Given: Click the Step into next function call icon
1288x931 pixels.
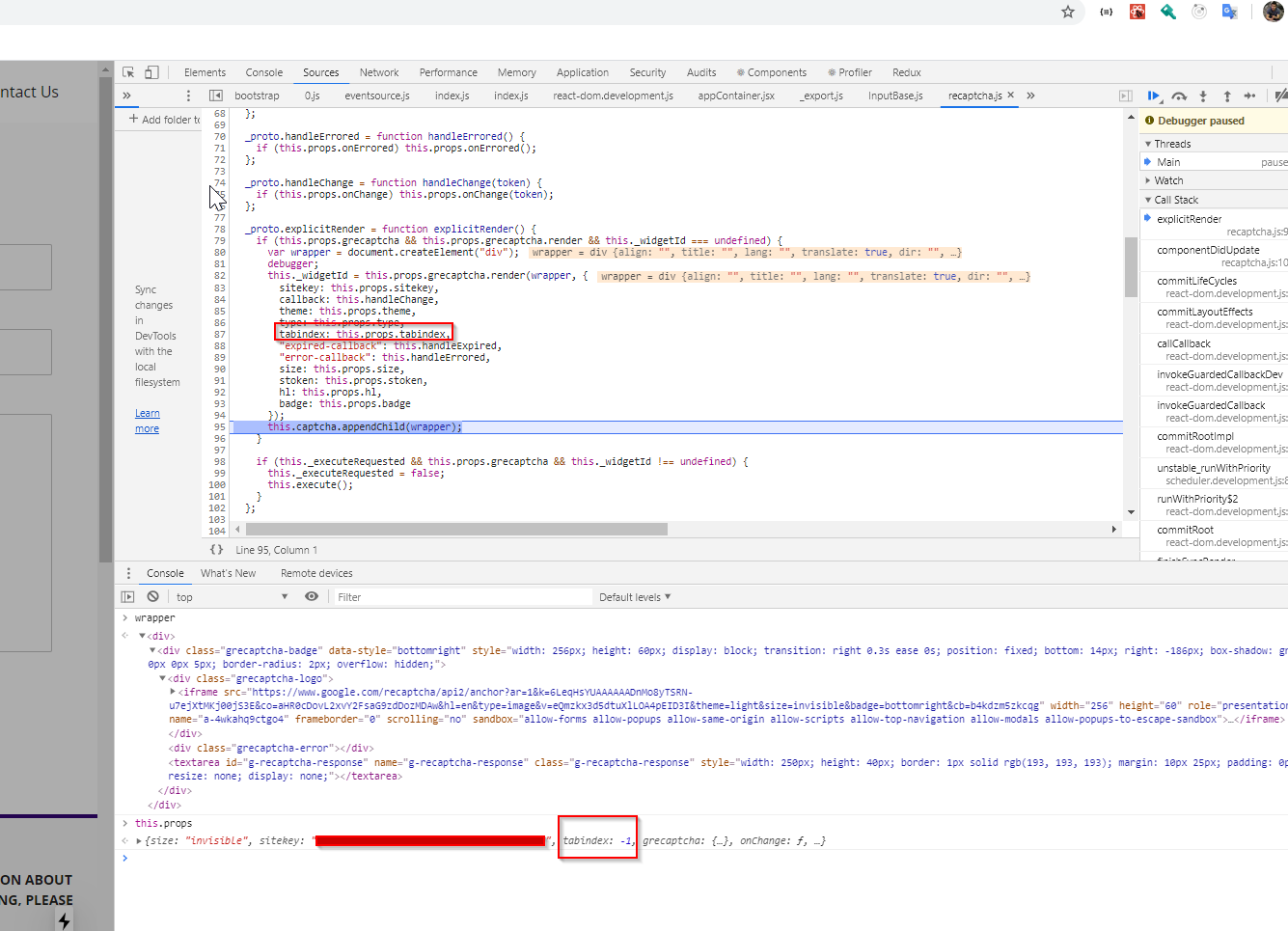Looking at the screenshot, I should pos(1203,95).
